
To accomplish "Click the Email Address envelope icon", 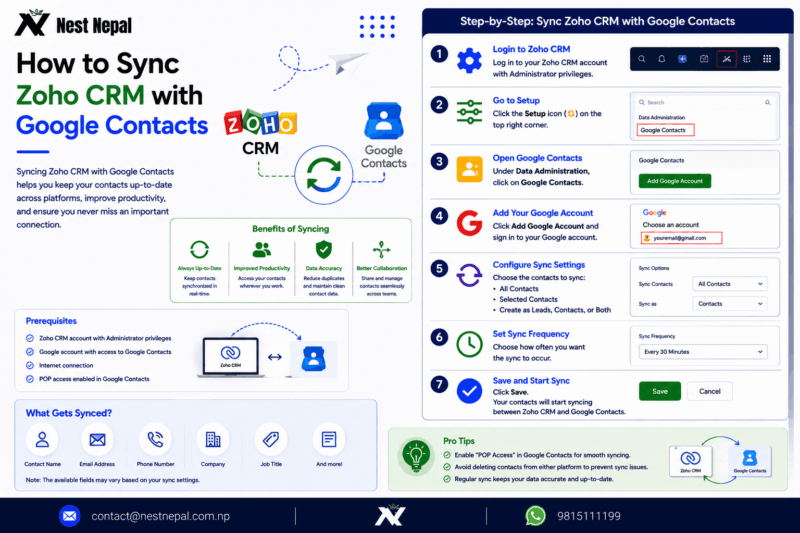I will [97, 440].
